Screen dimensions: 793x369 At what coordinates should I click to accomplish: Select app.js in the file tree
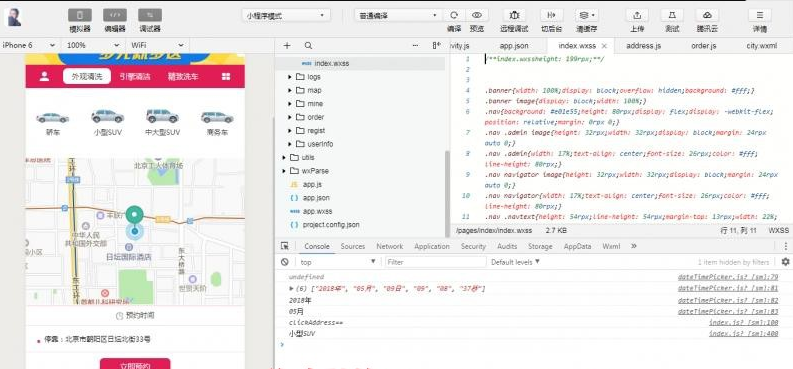(312, 184)
